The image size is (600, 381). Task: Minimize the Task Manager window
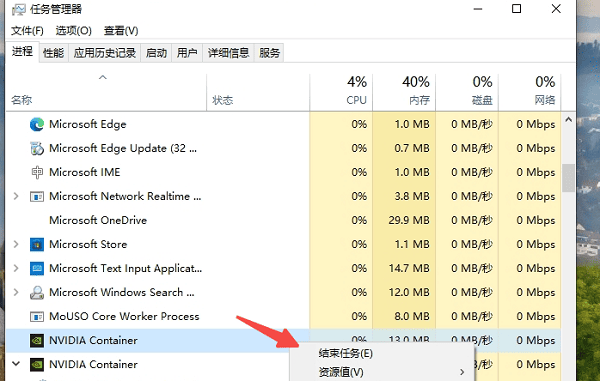(478, 9)
